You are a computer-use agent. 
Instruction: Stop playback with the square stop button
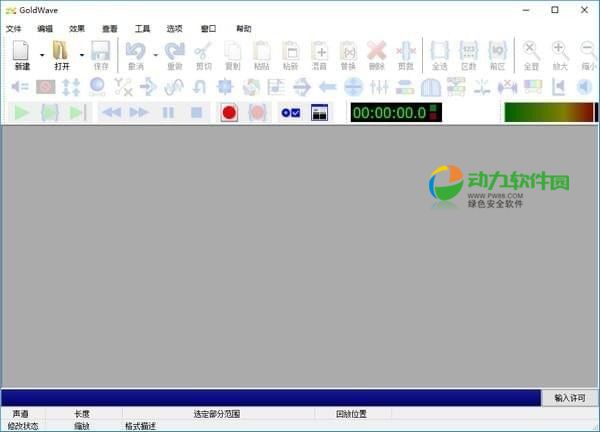point(197,112)
